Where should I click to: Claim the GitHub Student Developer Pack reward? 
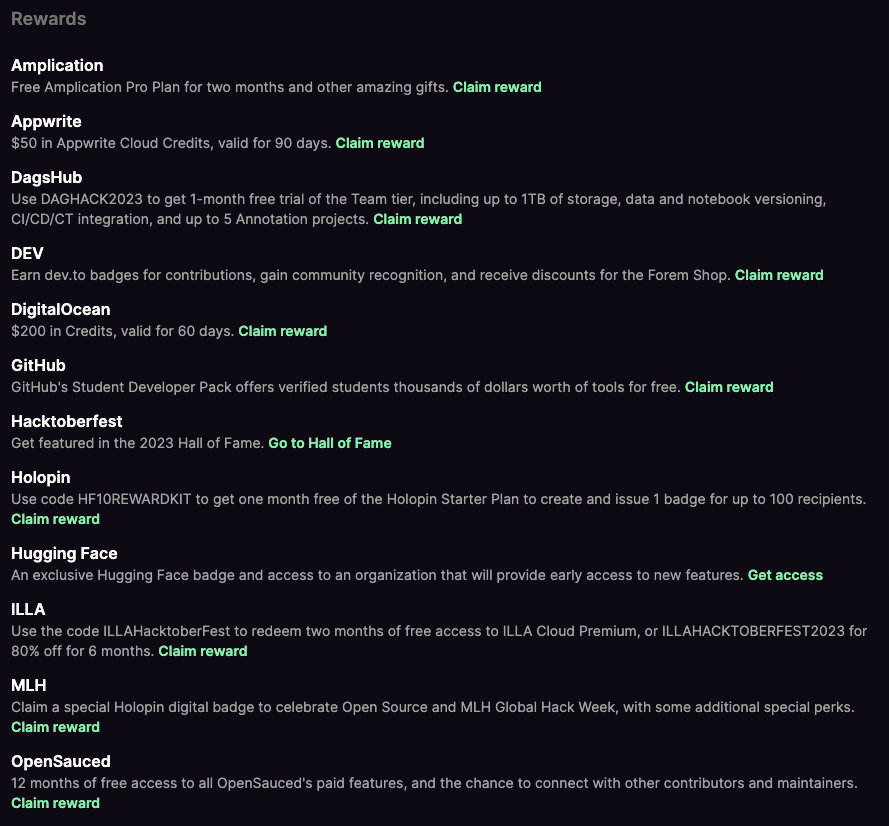point(729,388)
